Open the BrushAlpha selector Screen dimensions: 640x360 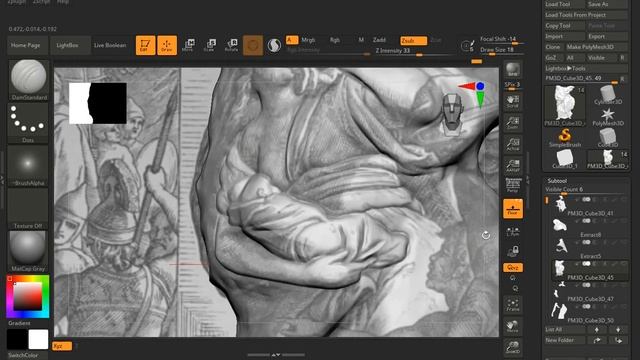[x=28, y=166]
